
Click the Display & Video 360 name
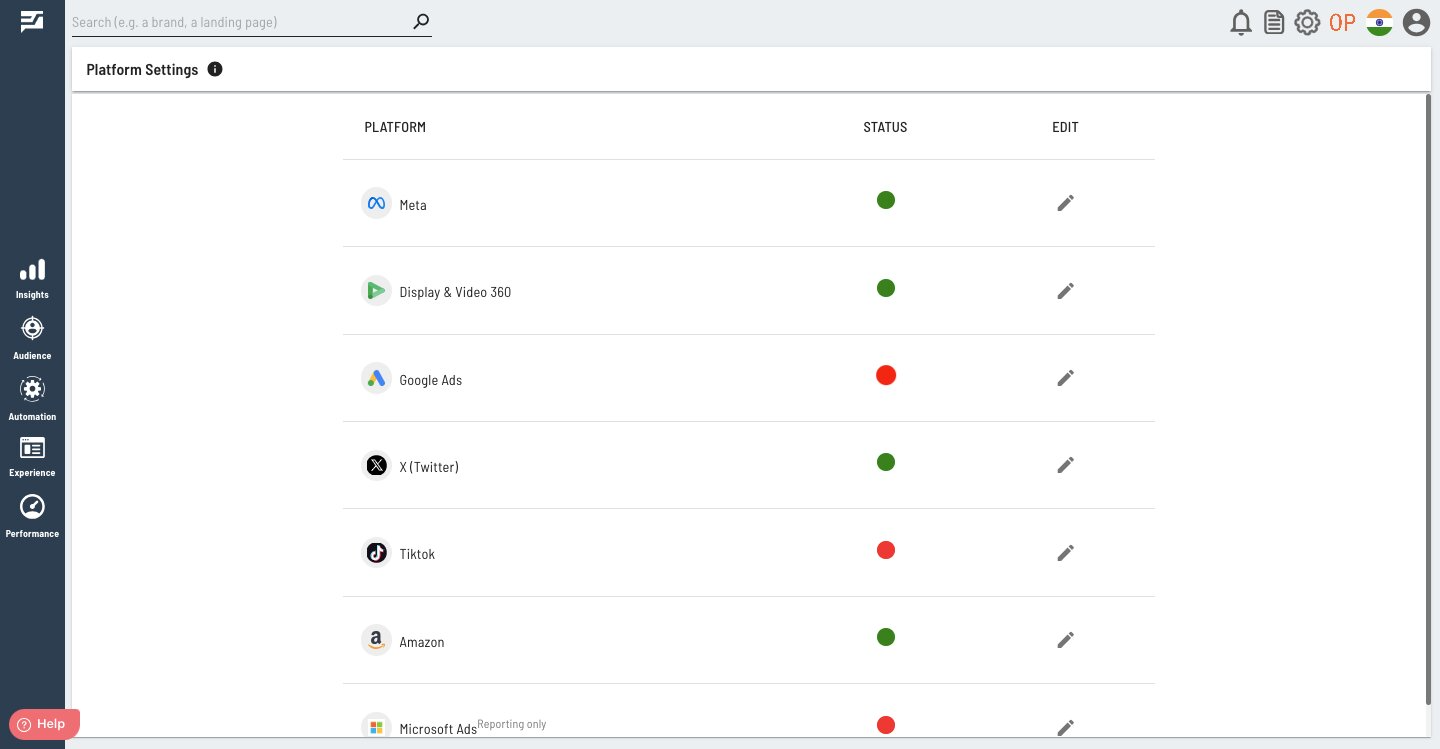pos(455,292)
